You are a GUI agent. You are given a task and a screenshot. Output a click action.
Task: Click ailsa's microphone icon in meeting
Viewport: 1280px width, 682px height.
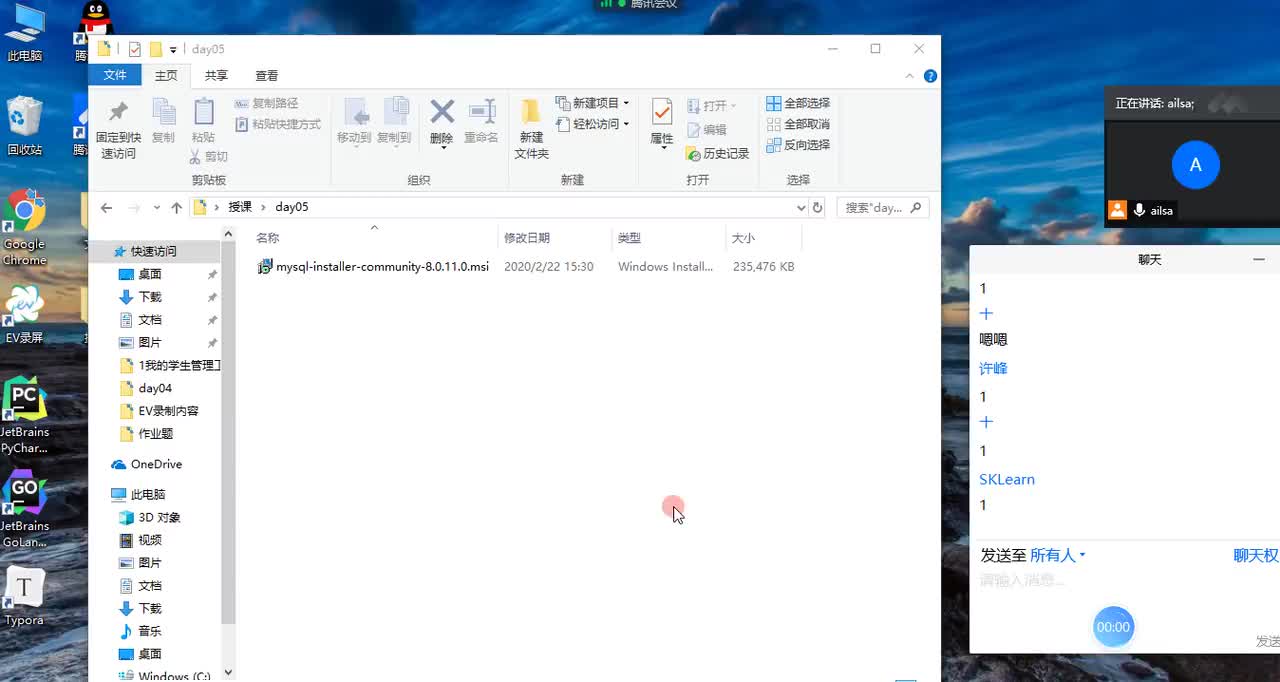[1139, 211]
